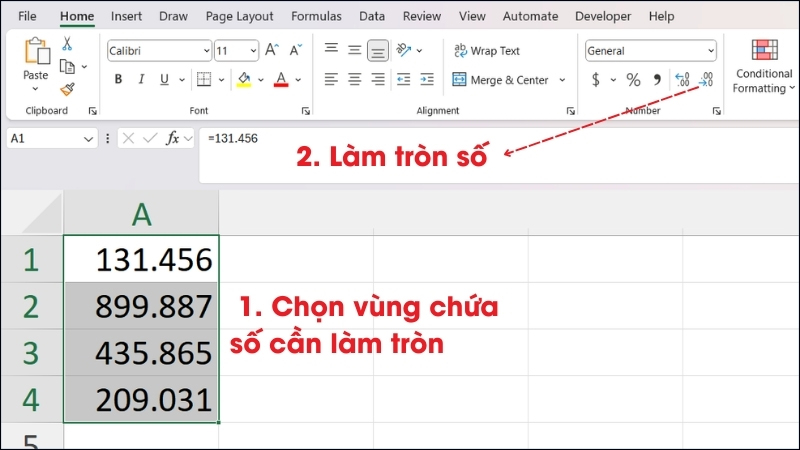This screenshot has width=800, height=450.
Task: Confirm the entry with the checkmark
Action: pyautogui.click(x=150, y=138)
